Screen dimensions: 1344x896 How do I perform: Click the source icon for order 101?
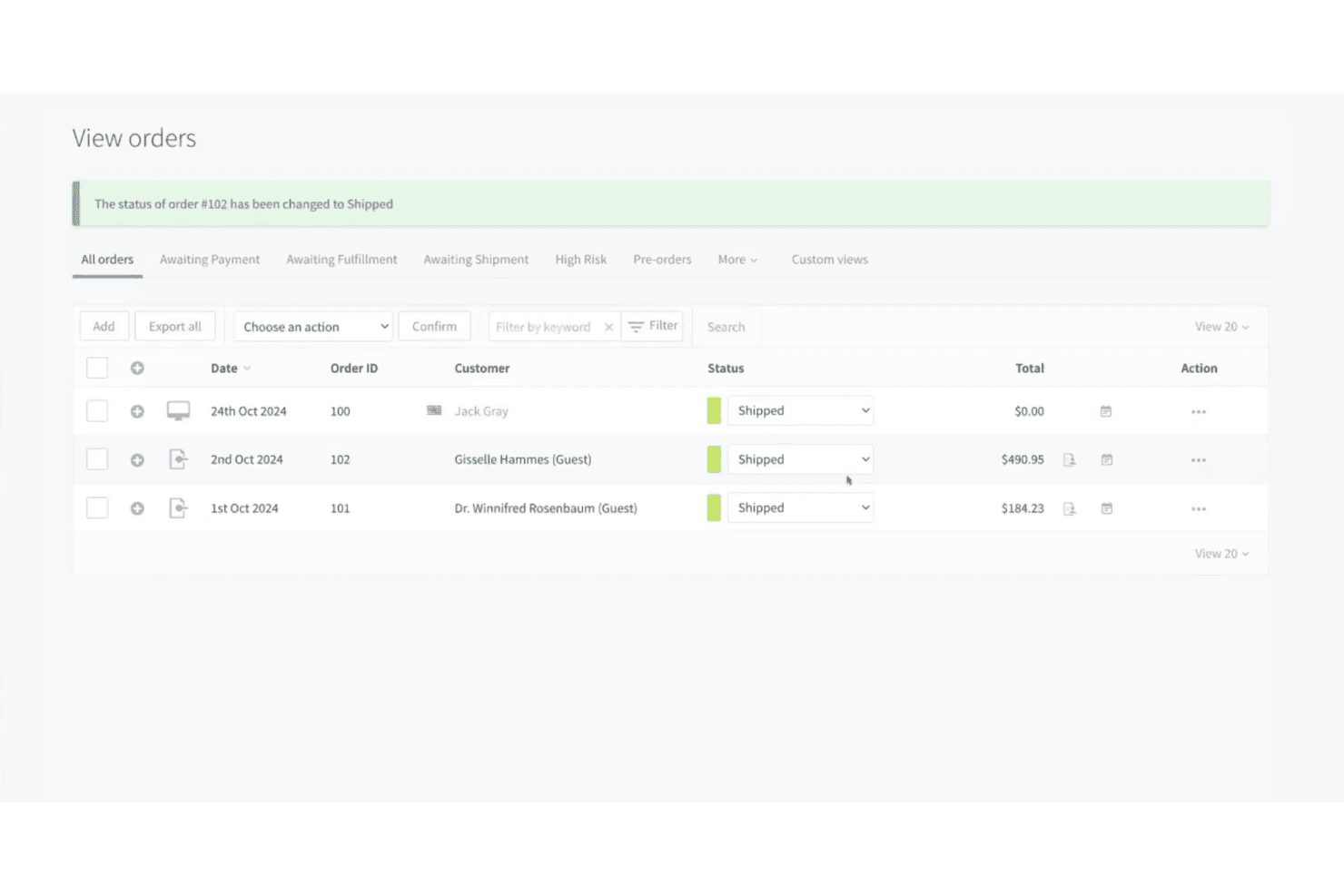click(x=178, y=508)
